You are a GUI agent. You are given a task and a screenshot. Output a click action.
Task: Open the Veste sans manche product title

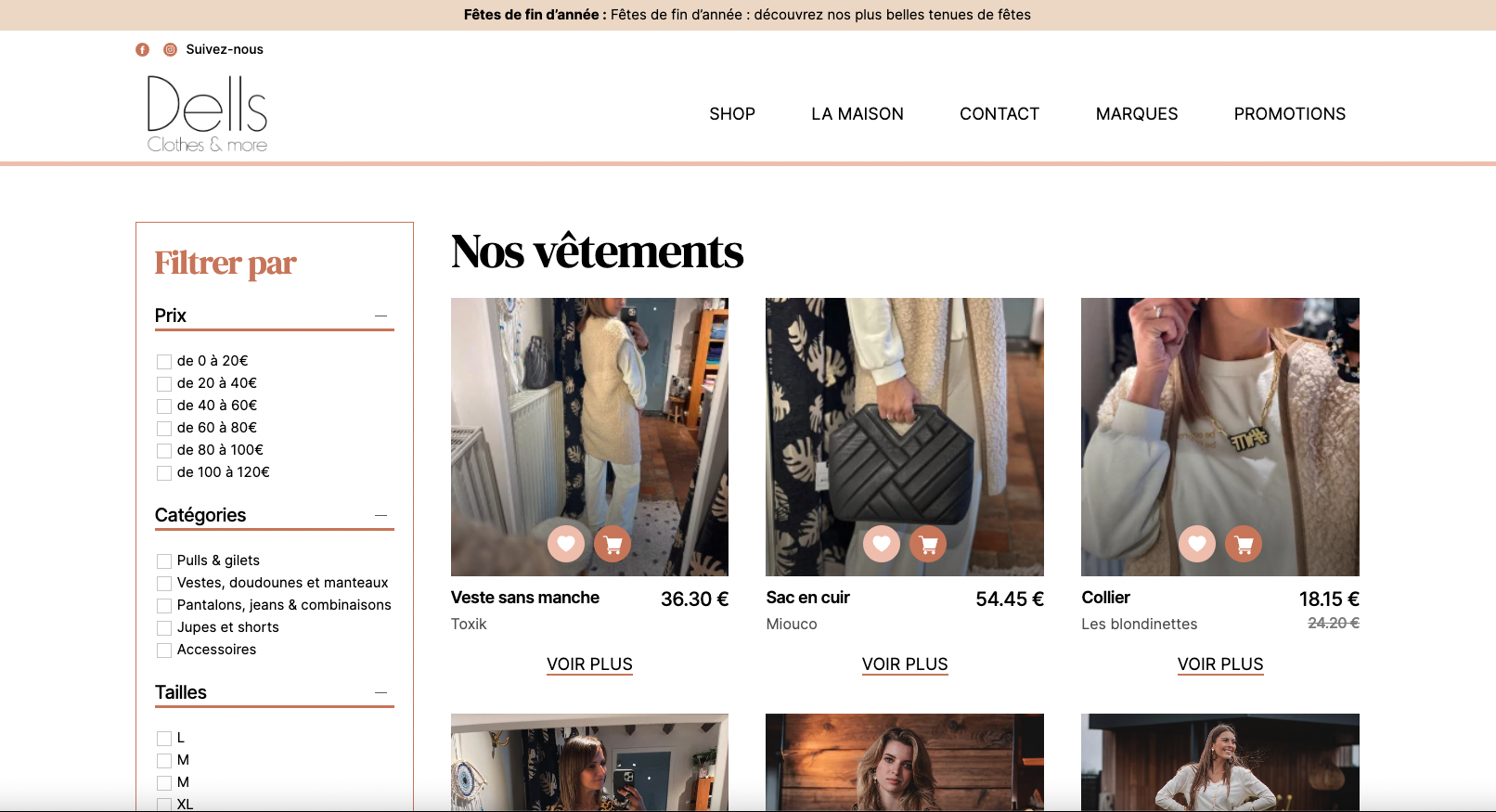tap(525, 598)
